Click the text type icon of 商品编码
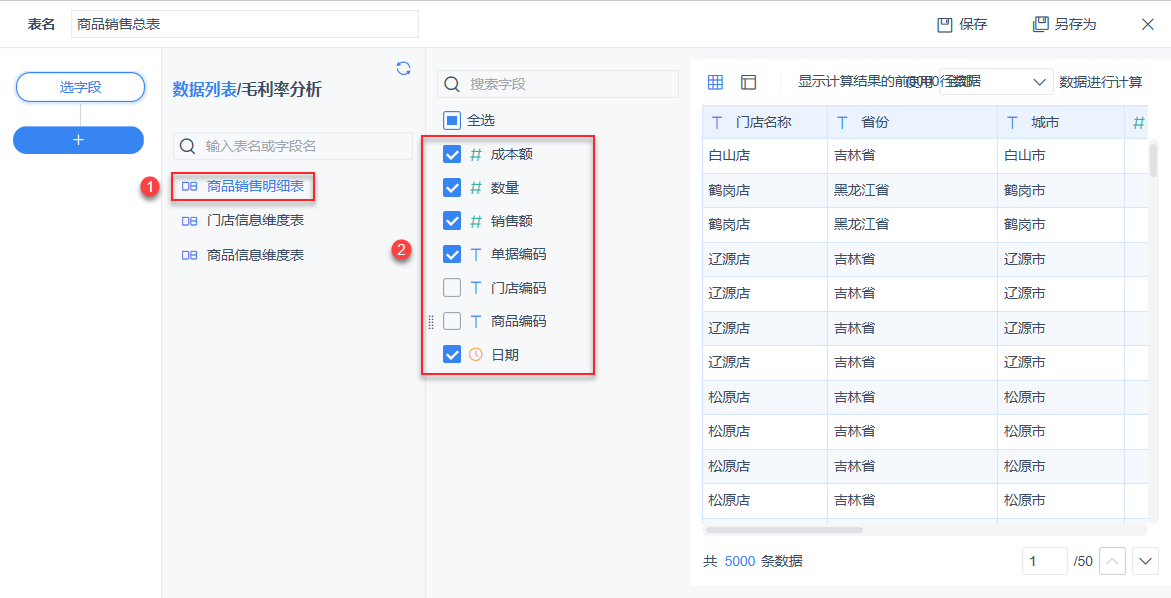Screen dimensions: 1171x598 [476, 321]
